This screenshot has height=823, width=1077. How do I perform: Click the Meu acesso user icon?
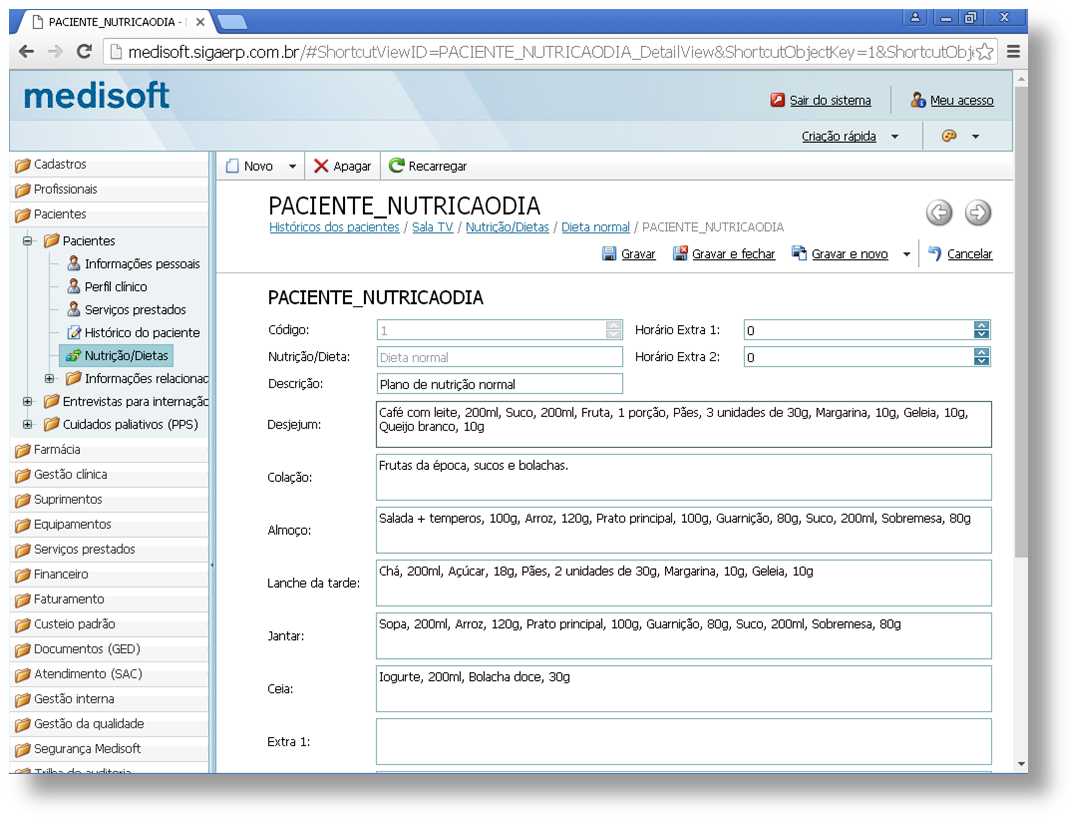click(x=918, y=100)
